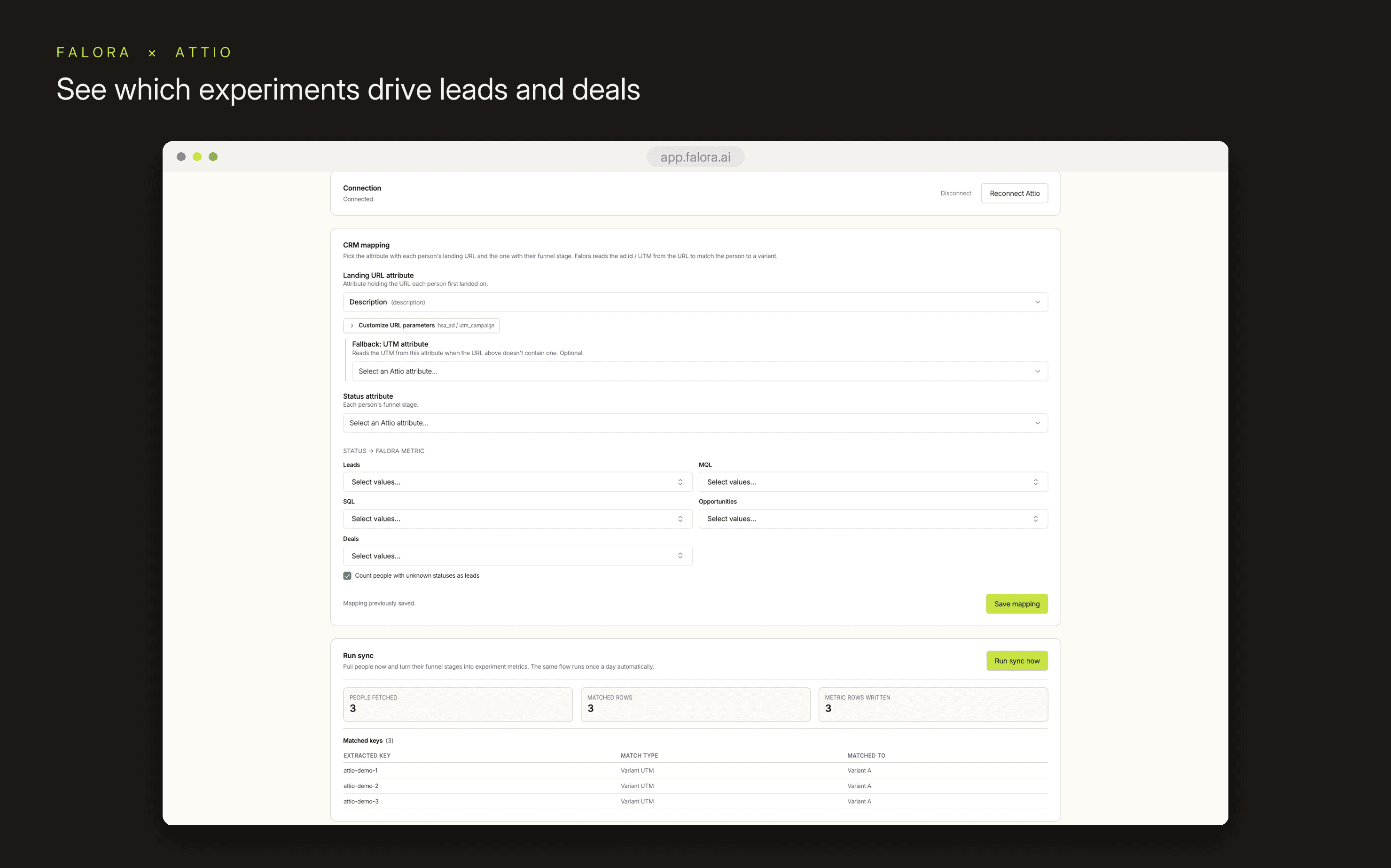Click the Metric Rows Written stat card
The width and height of the screenshot is (1391, 868).
coord(933,705)
